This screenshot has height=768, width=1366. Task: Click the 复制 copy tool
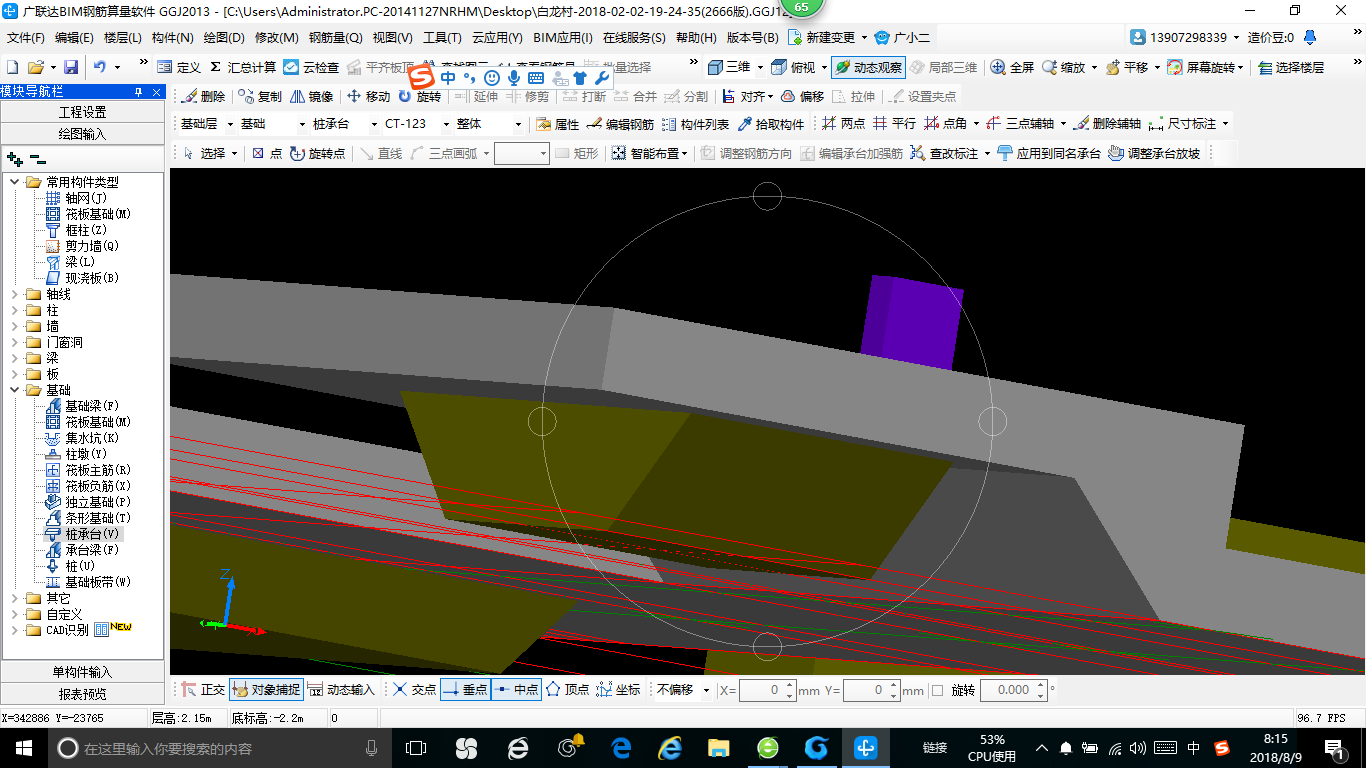coord(260,96)
